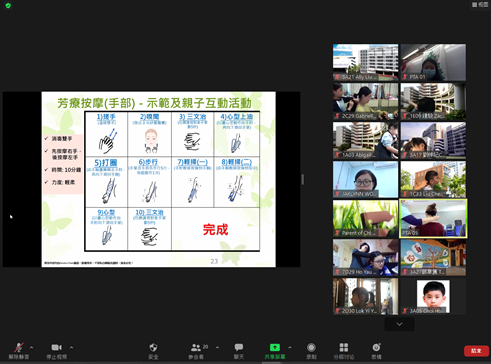
Task: Open the View menu at top right
Action: (x=480, y=4)
